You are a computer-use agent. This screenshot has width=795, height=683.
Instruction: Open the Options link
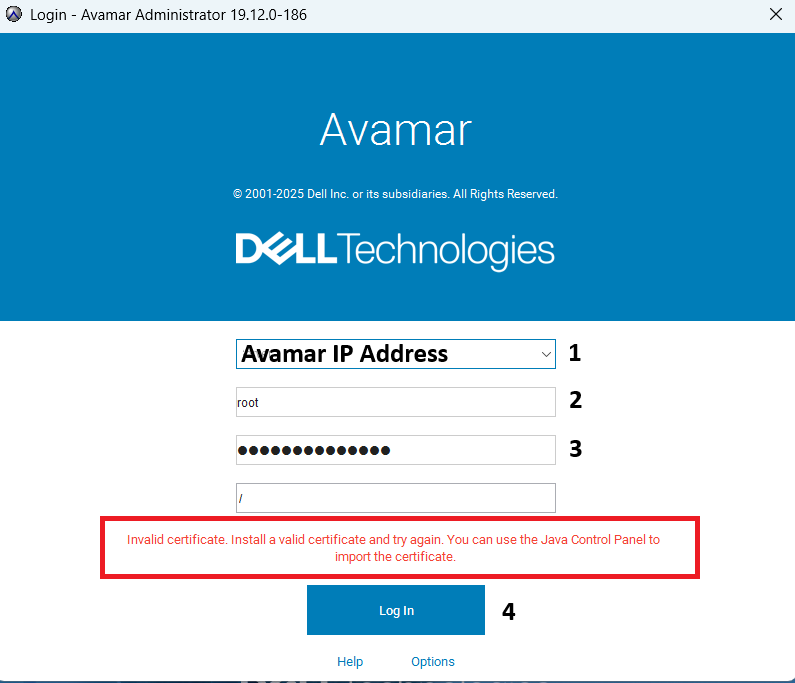coord(432,662)
